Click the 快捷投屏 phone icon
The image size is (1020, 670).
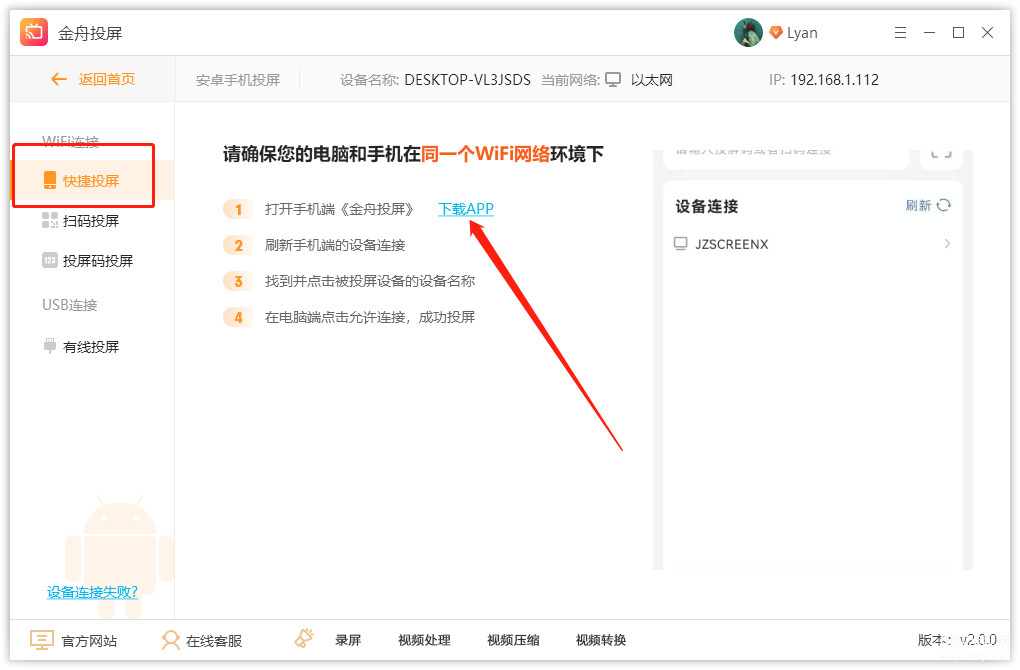(x=49, y=180)
